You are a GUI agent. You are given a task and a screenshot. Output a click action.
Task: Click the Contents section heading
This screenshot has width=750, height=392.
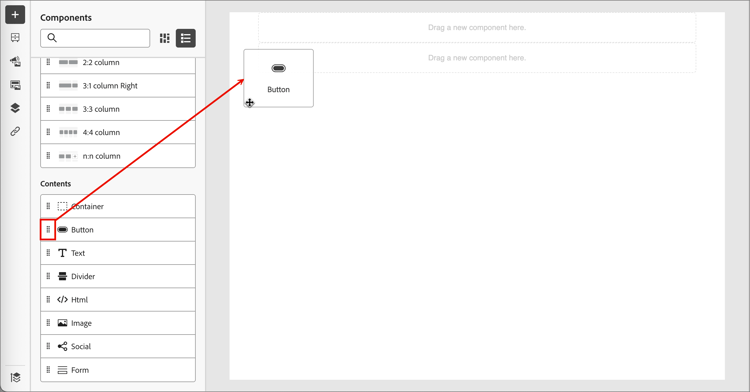(55, 184)
